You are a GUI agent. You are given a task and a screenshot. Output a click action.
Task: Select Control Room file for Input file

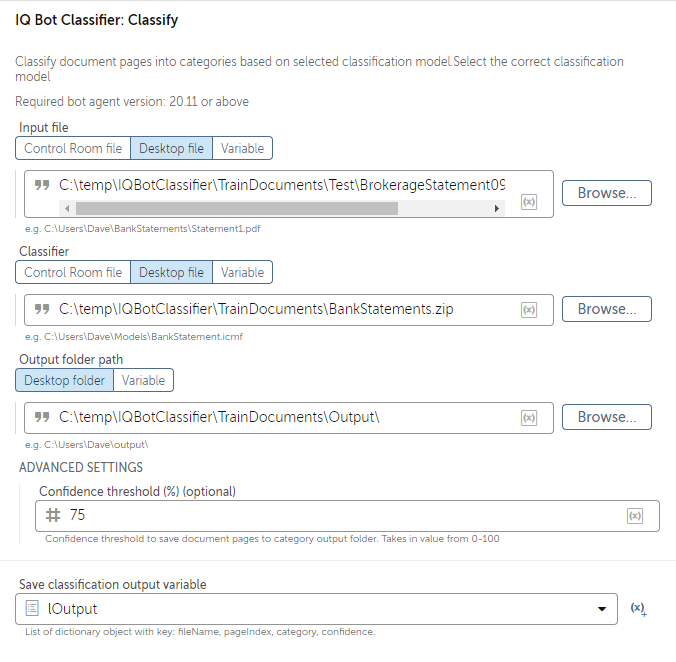(x=73, y=148)
